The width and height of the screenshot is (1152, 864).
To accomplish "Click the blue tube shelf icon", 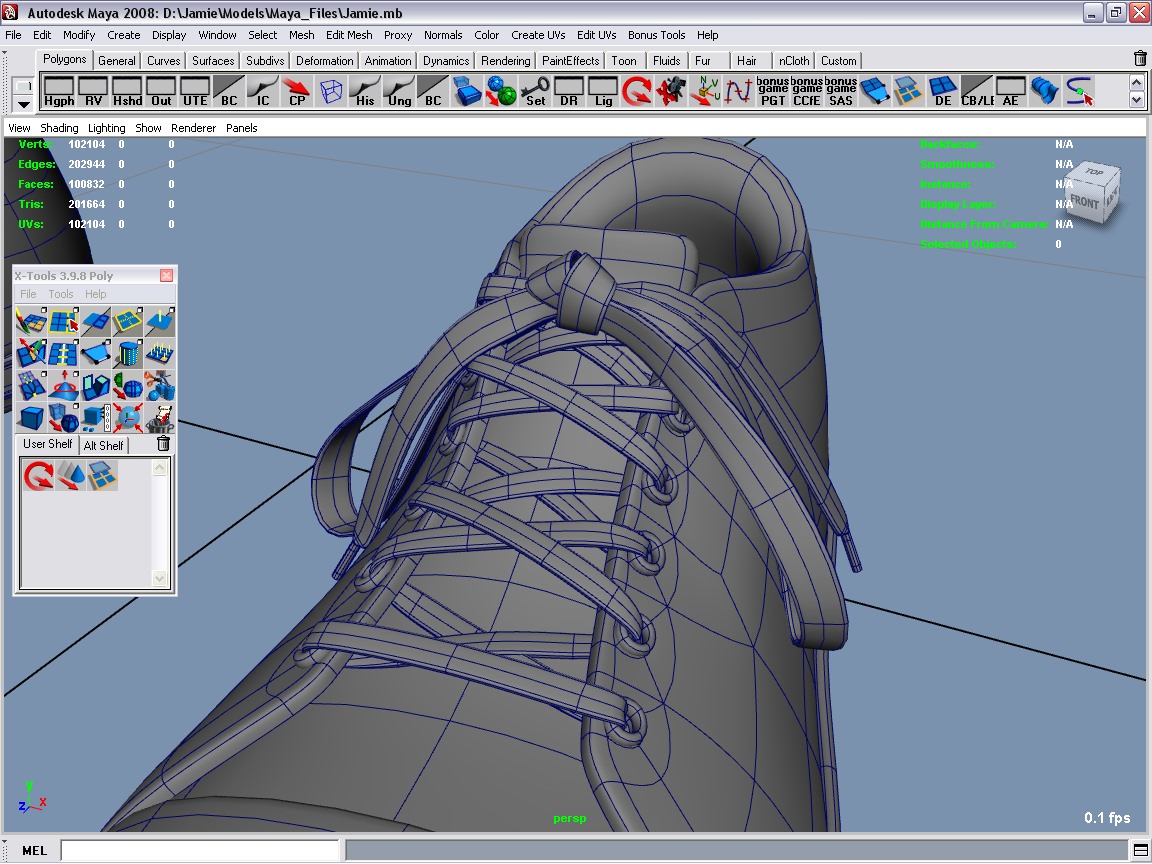I will point(1045,92).
